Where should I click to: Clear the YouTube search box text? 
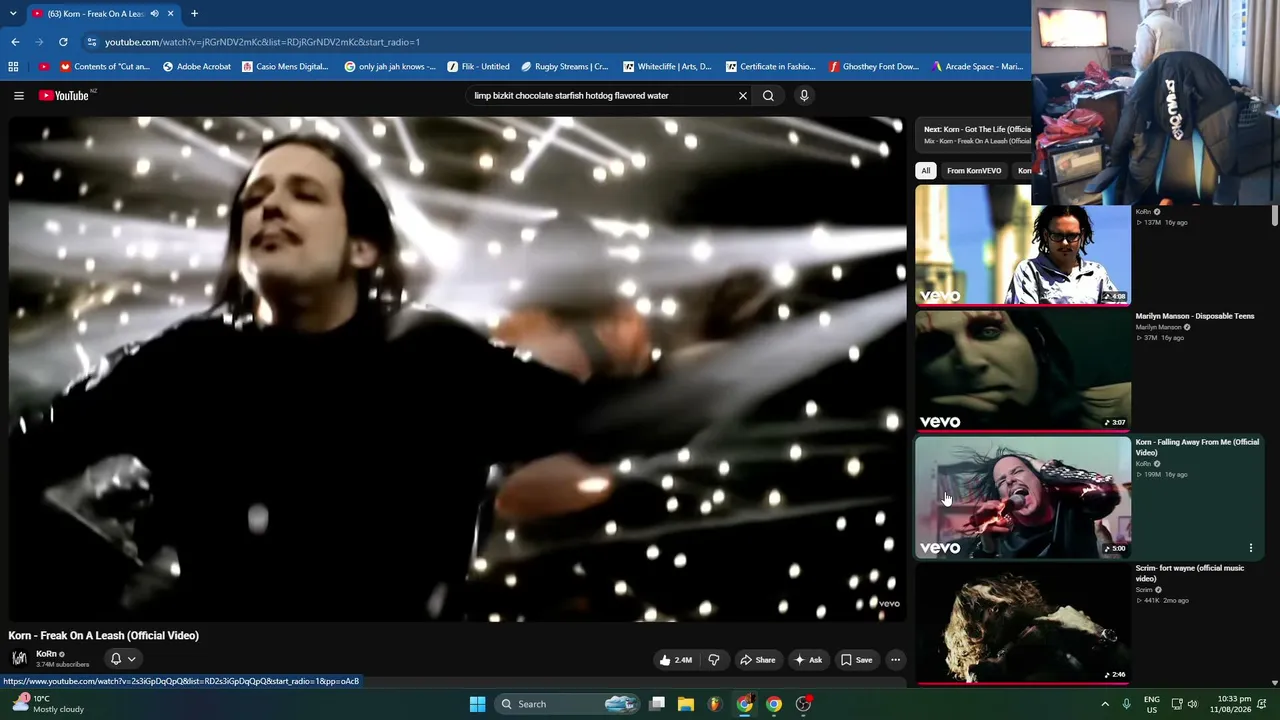point(743,96)
